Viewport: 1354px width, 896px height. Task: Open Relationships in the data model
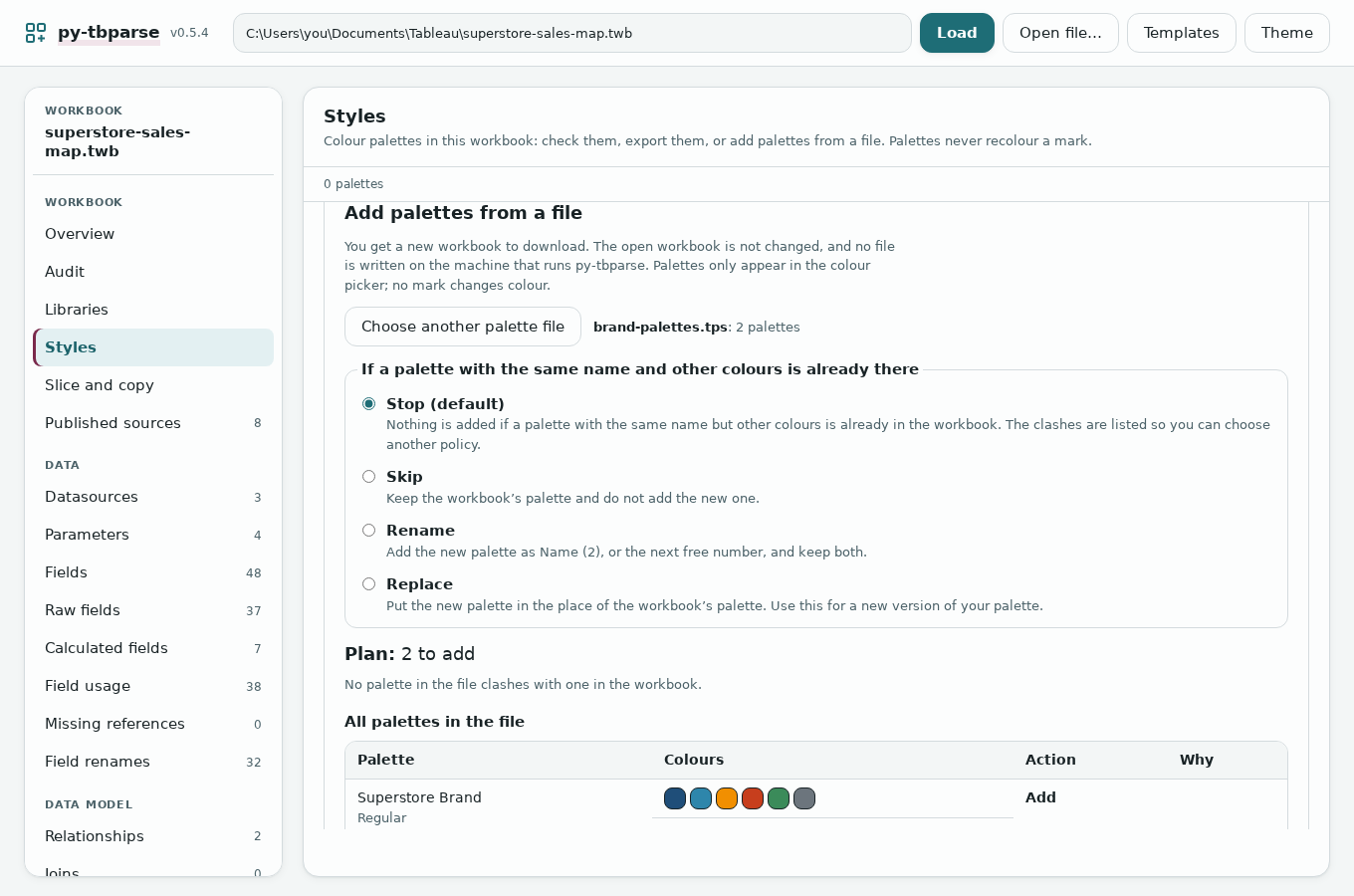(153, 836)
